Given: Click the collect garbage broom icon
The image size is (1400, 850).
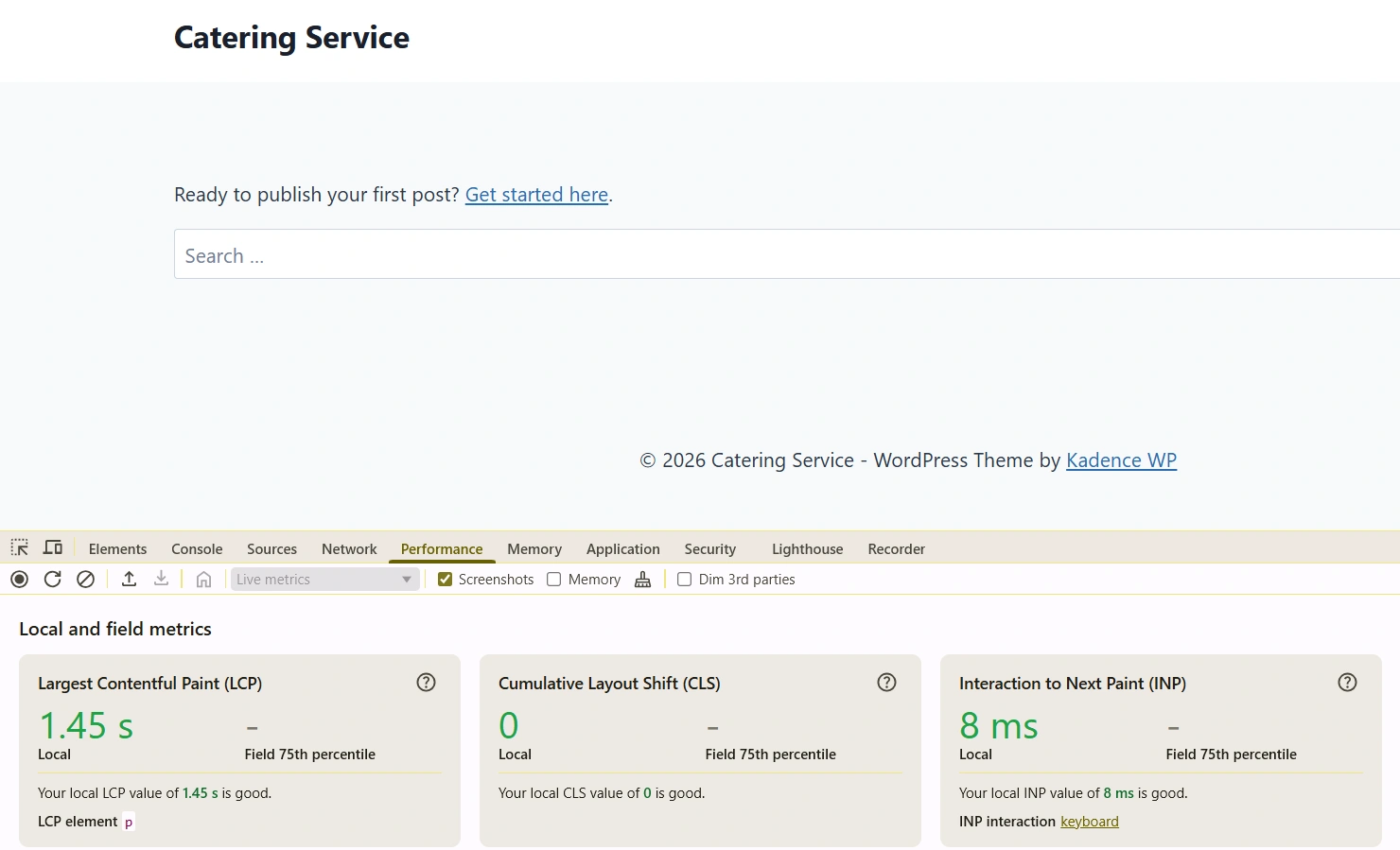Looking at the screenshot, I should 643,579.
